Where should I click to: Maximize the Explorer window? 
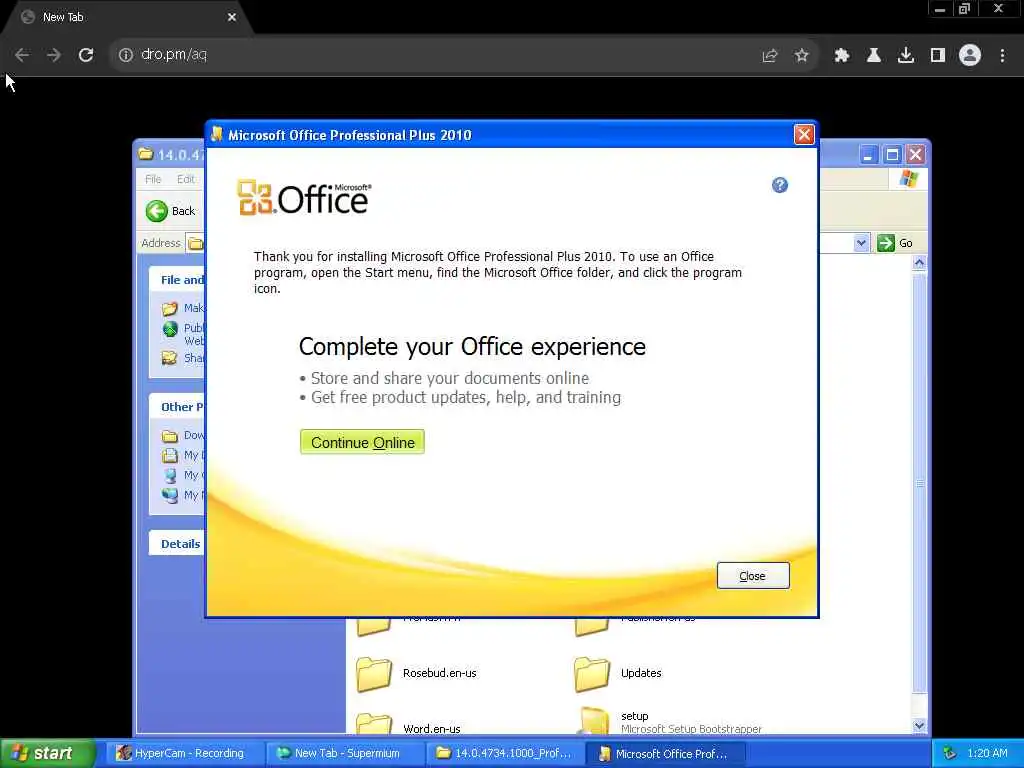pos(891,155)
